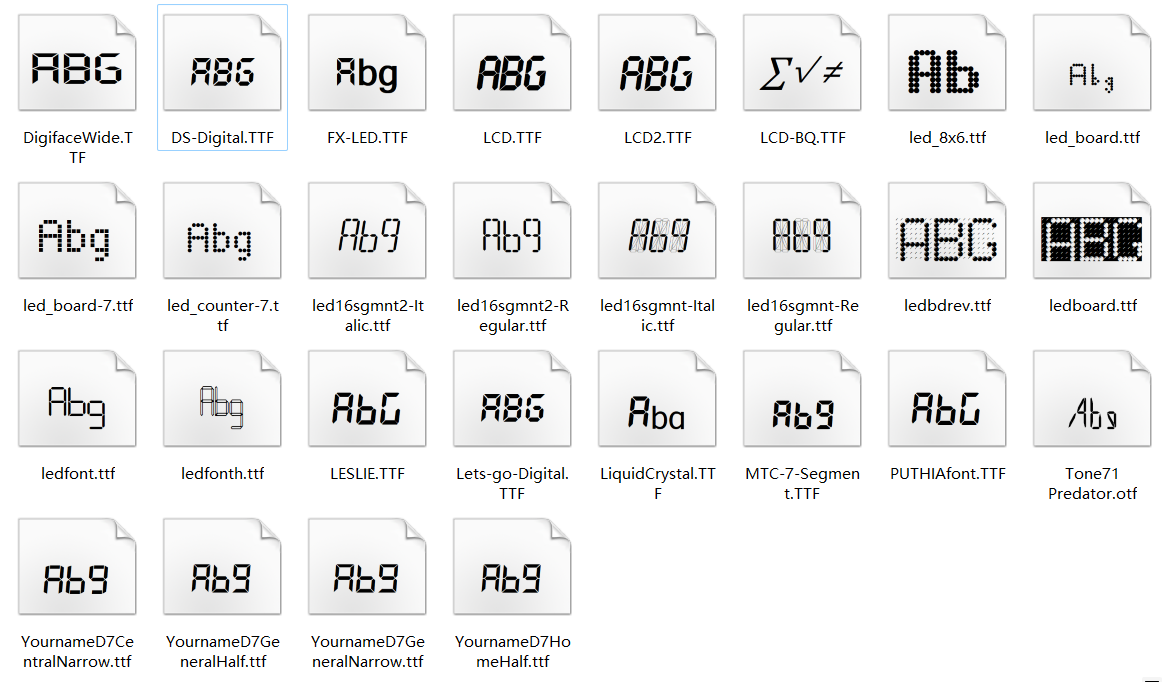Select the DigifaceWide.TTF font file
The image size is (1166, 682).
point(77,66)
